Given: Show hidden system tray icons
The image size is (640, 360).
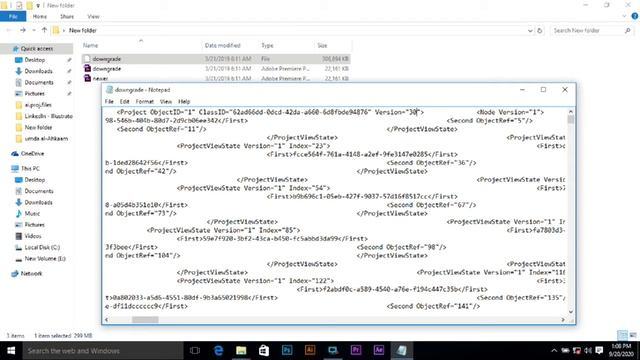Looking at the screenshot, I should [x=554, y=351].
